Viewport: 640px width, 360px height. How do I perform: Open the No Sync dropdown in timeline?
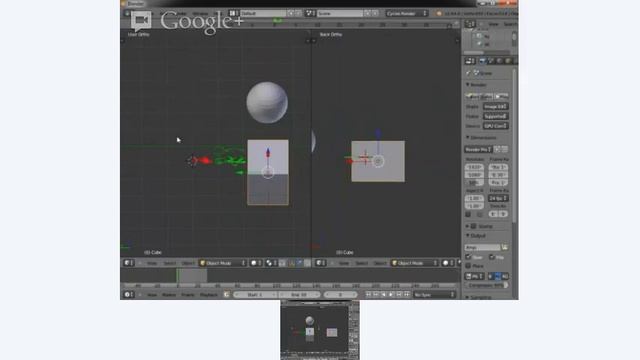tap(433, 294)
